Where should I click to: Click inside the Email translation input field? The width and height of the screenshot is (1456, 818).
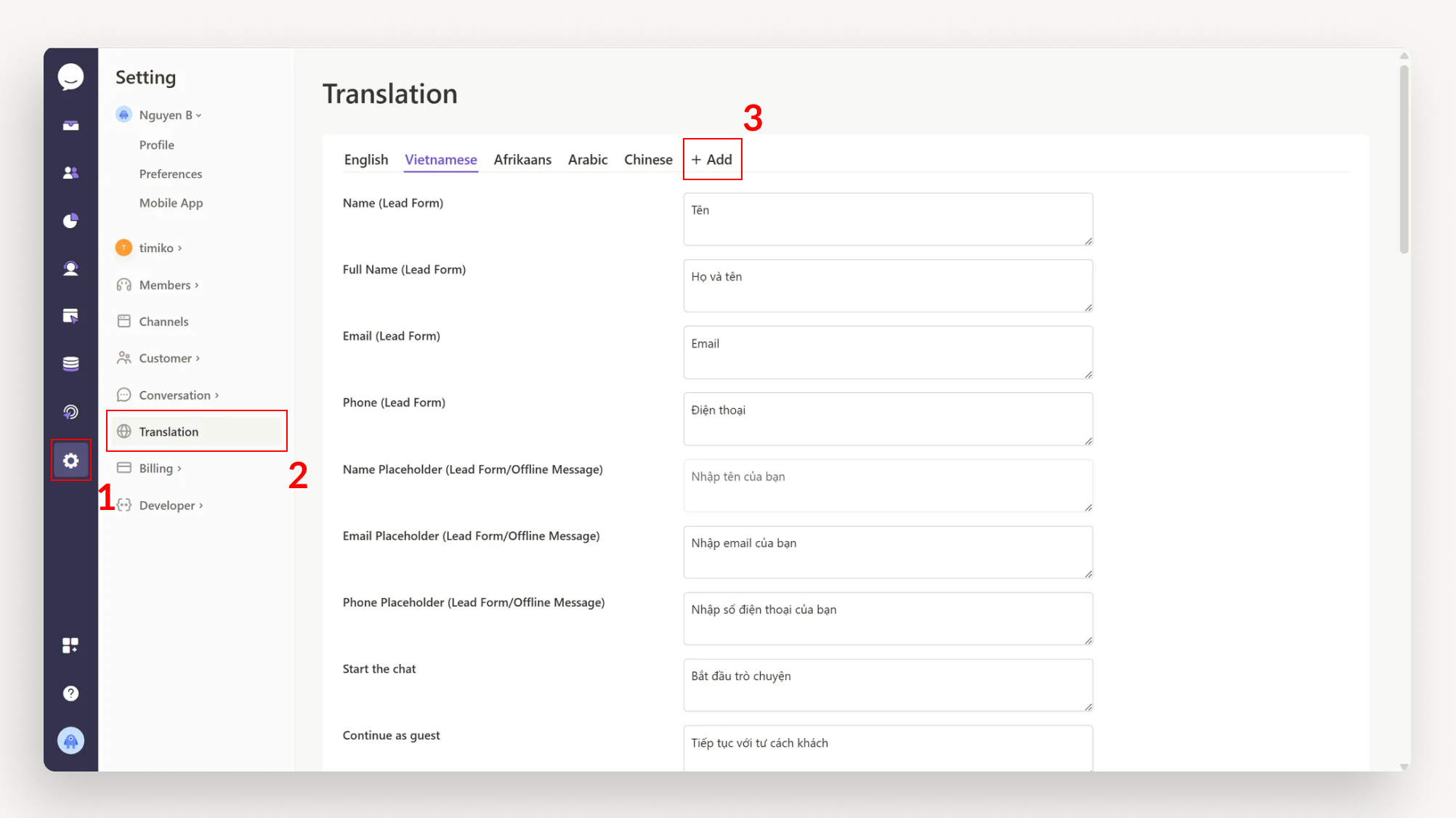887,352
